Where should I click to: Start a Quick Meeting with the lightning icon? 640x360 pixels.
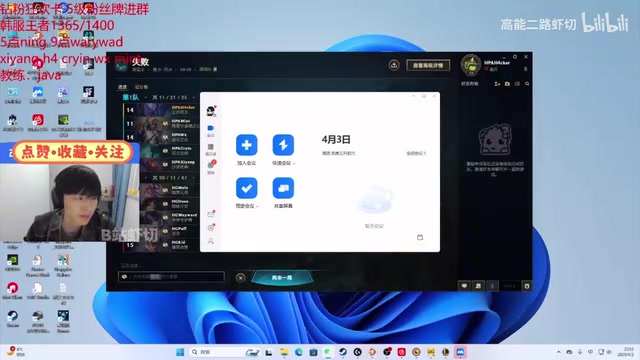[x=283, y=145]
